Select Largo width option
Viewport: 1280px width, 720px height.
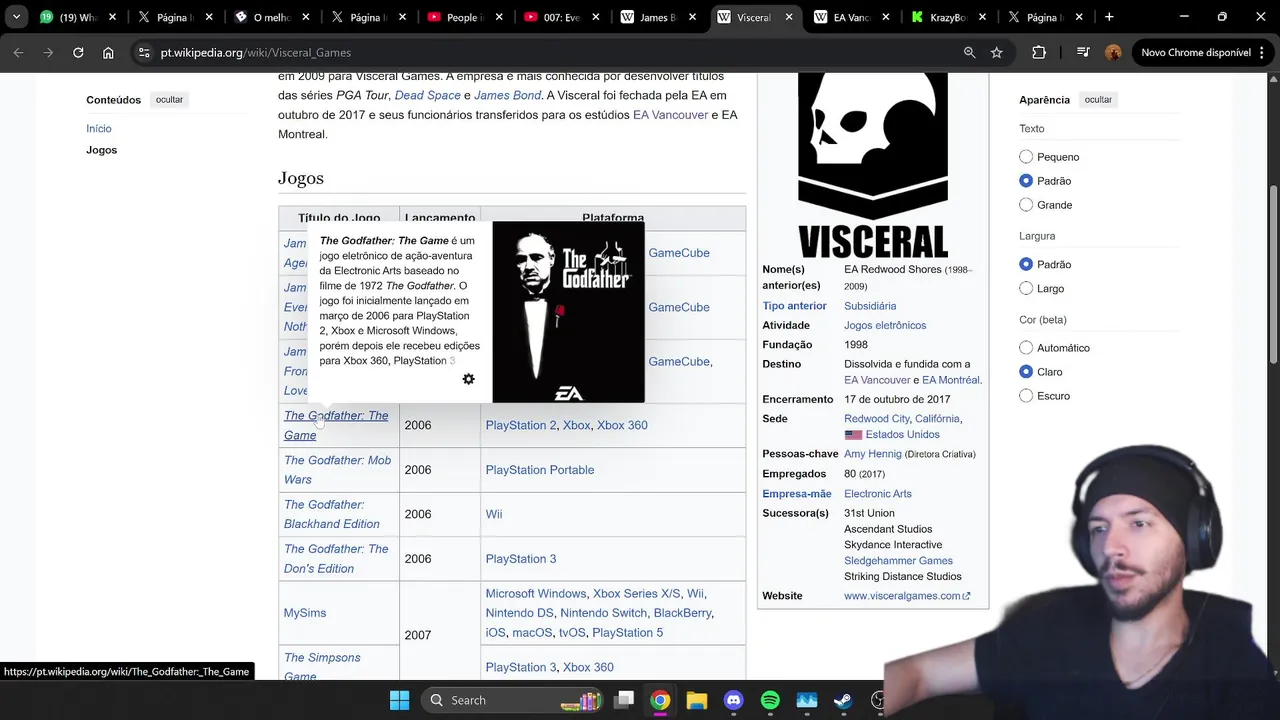click(1026, 288)
